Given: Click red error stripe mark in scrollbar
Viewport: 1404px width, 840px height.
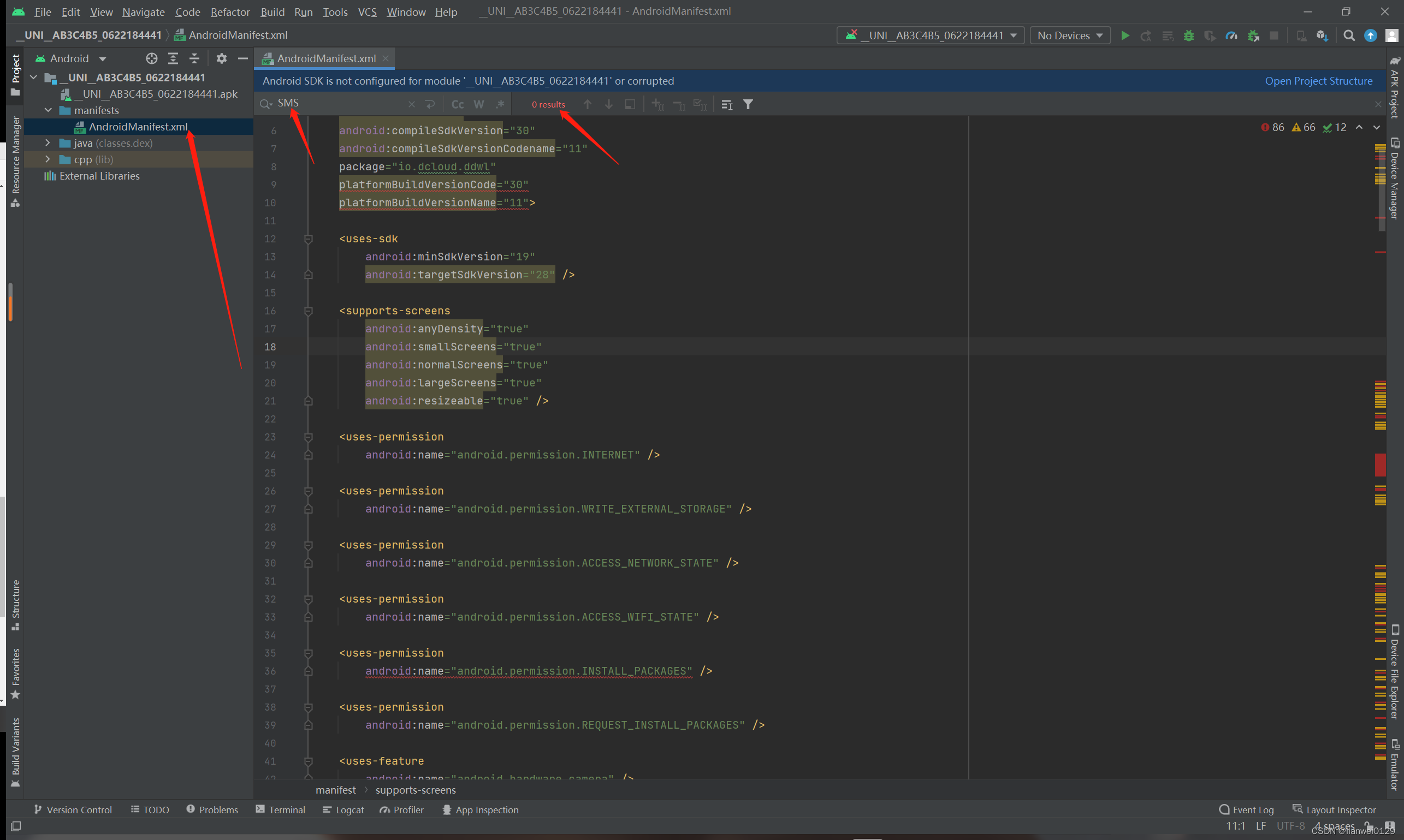Looking at the screenshot, I should pos(1380,464).
